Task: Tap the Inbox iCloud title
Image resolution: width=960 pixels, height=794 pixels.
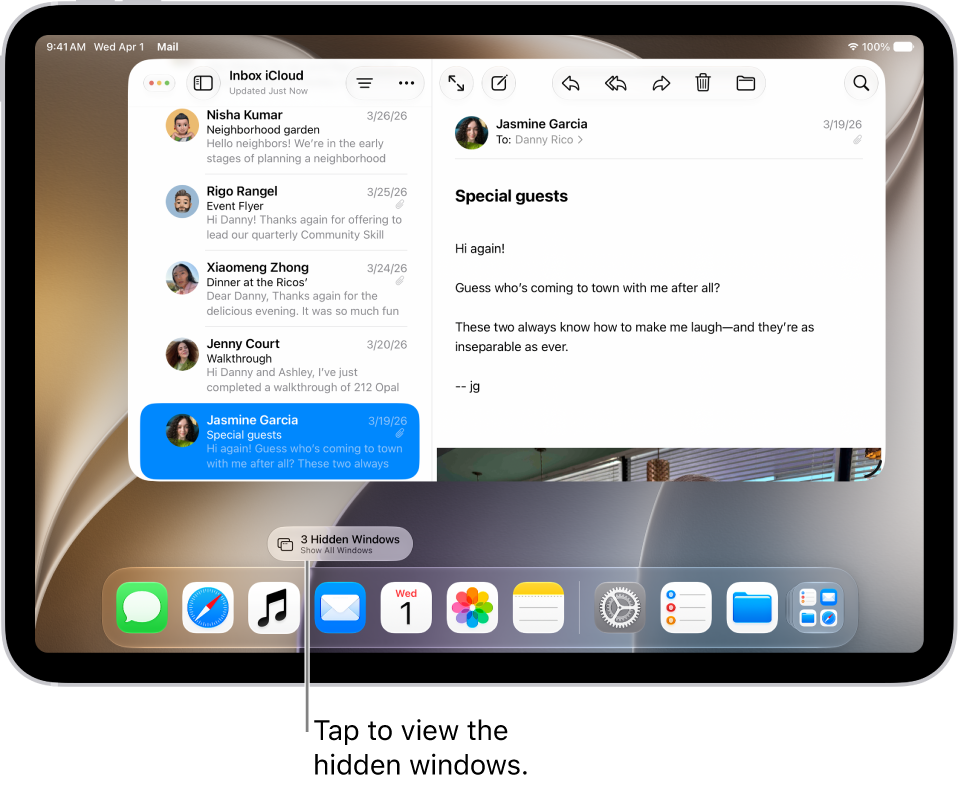Action: click(266, 75)
